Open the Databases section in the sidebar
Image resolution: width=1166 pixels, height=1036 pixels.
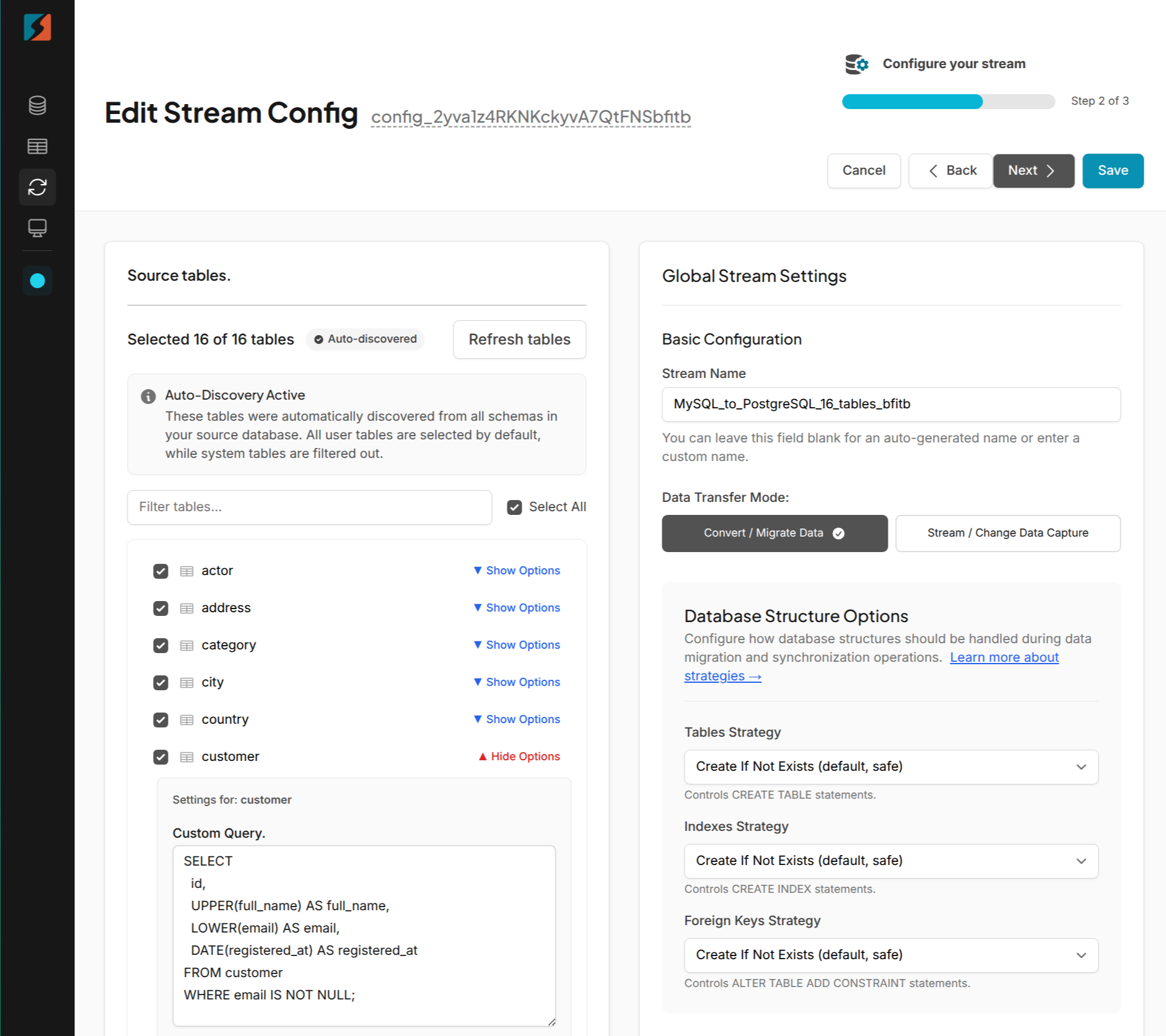(37, 105)
